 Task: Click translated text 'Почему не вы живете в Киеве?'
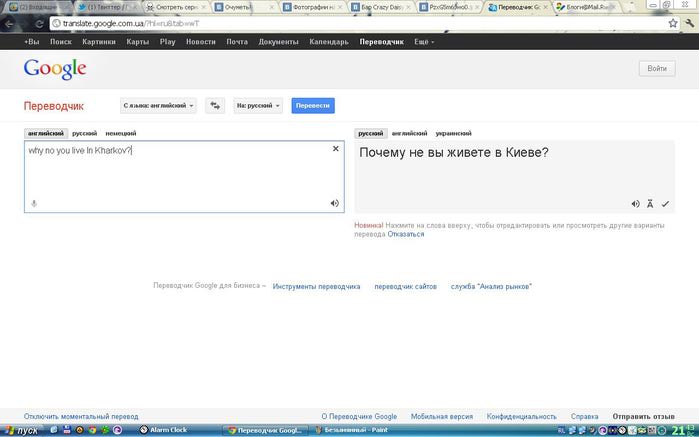[454, 153]
